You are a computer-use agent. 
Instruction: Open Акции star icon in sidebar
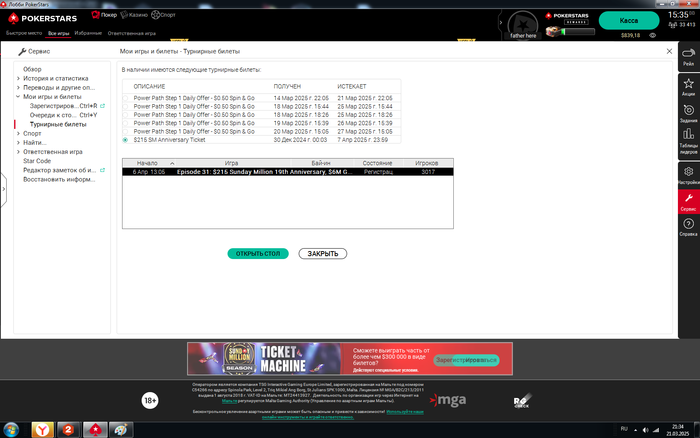(x=688, y=87)
